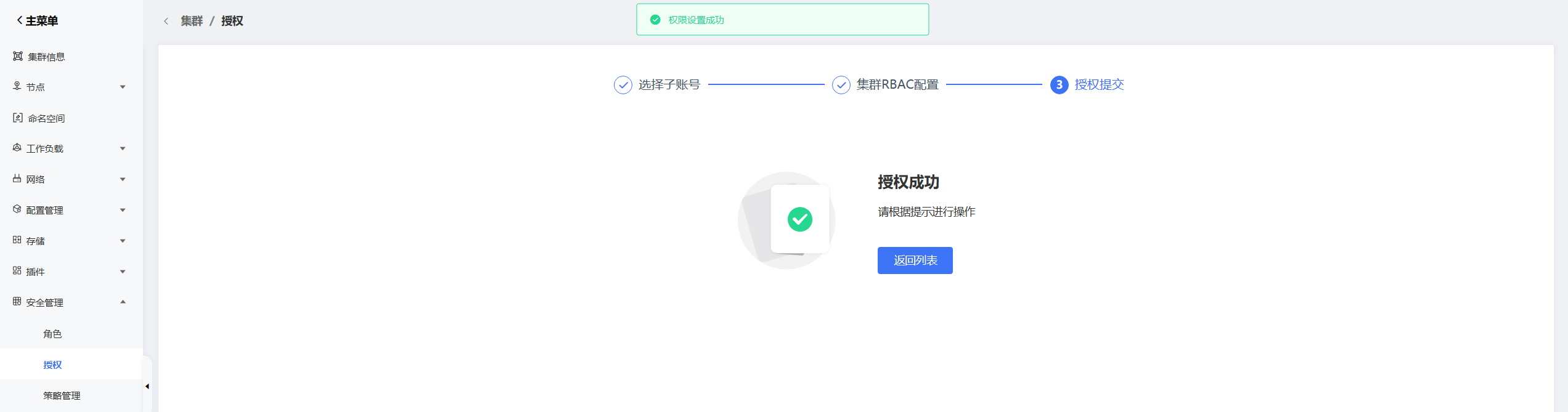
Task: Click the 插件 plugin icon
Action: [x=17, y=271]
